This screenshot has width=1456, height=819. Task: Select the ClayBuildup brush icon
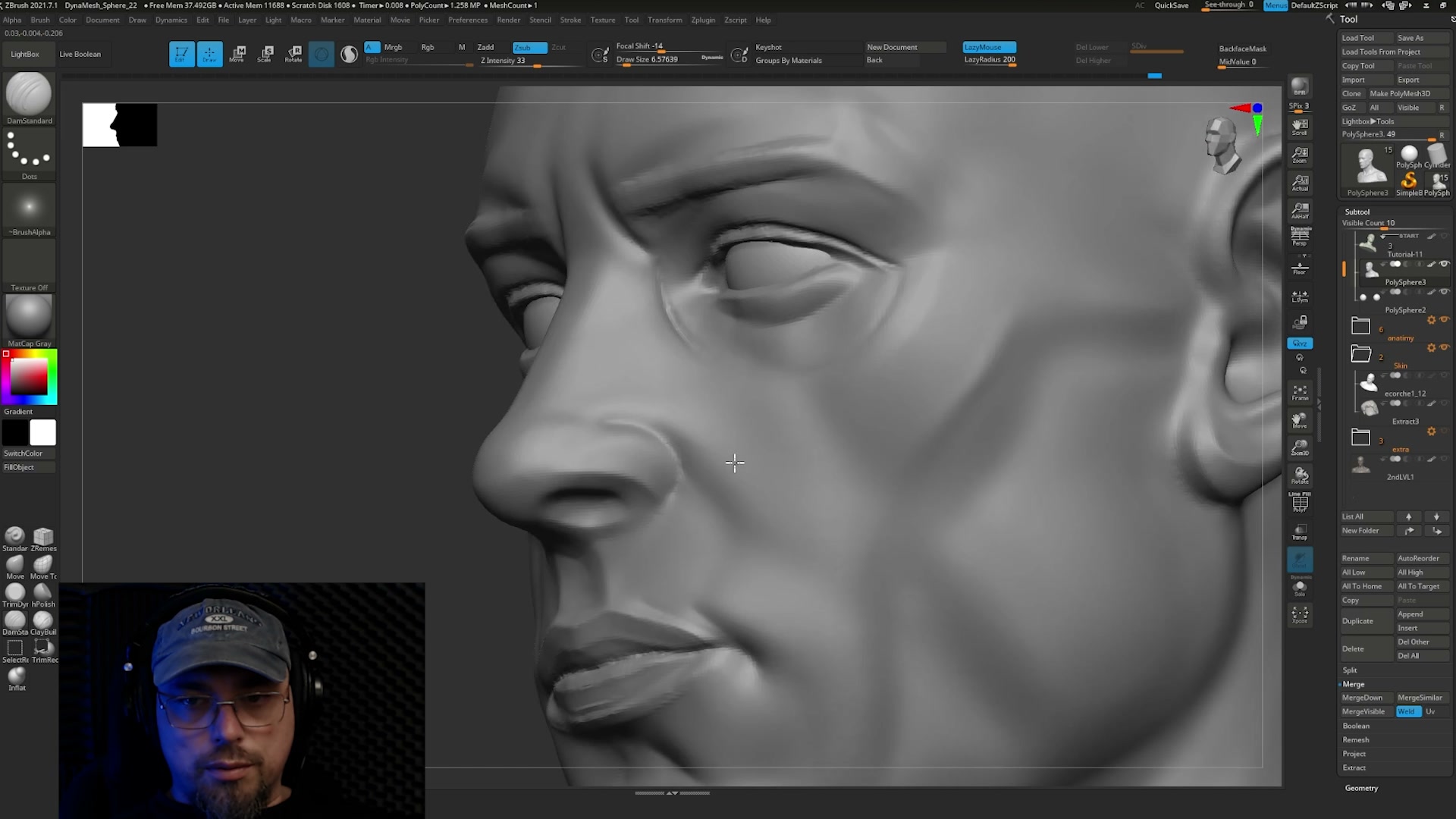(x=43, y=623)
